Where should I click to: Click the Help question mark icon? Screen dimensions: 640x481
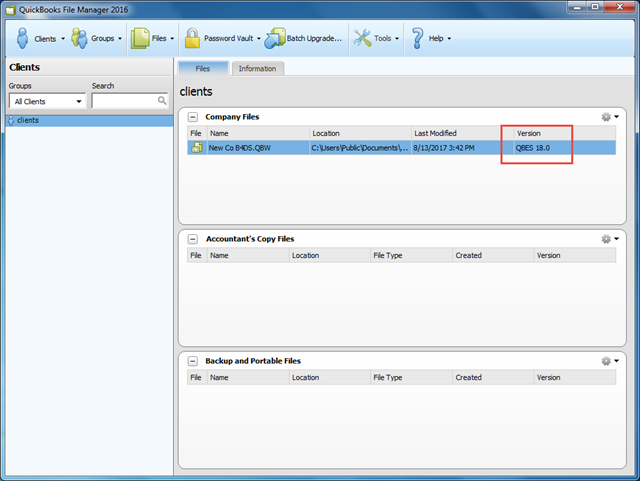tap(417, 38)
